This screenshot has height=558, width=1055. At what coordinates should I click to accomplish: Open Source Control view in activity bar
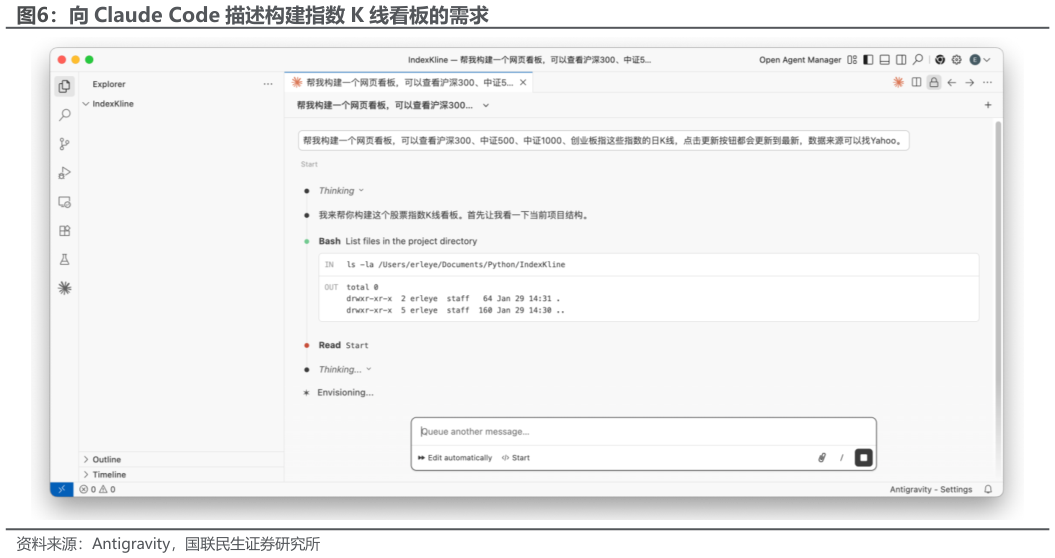pyautogui.click(x=65, y=144)
